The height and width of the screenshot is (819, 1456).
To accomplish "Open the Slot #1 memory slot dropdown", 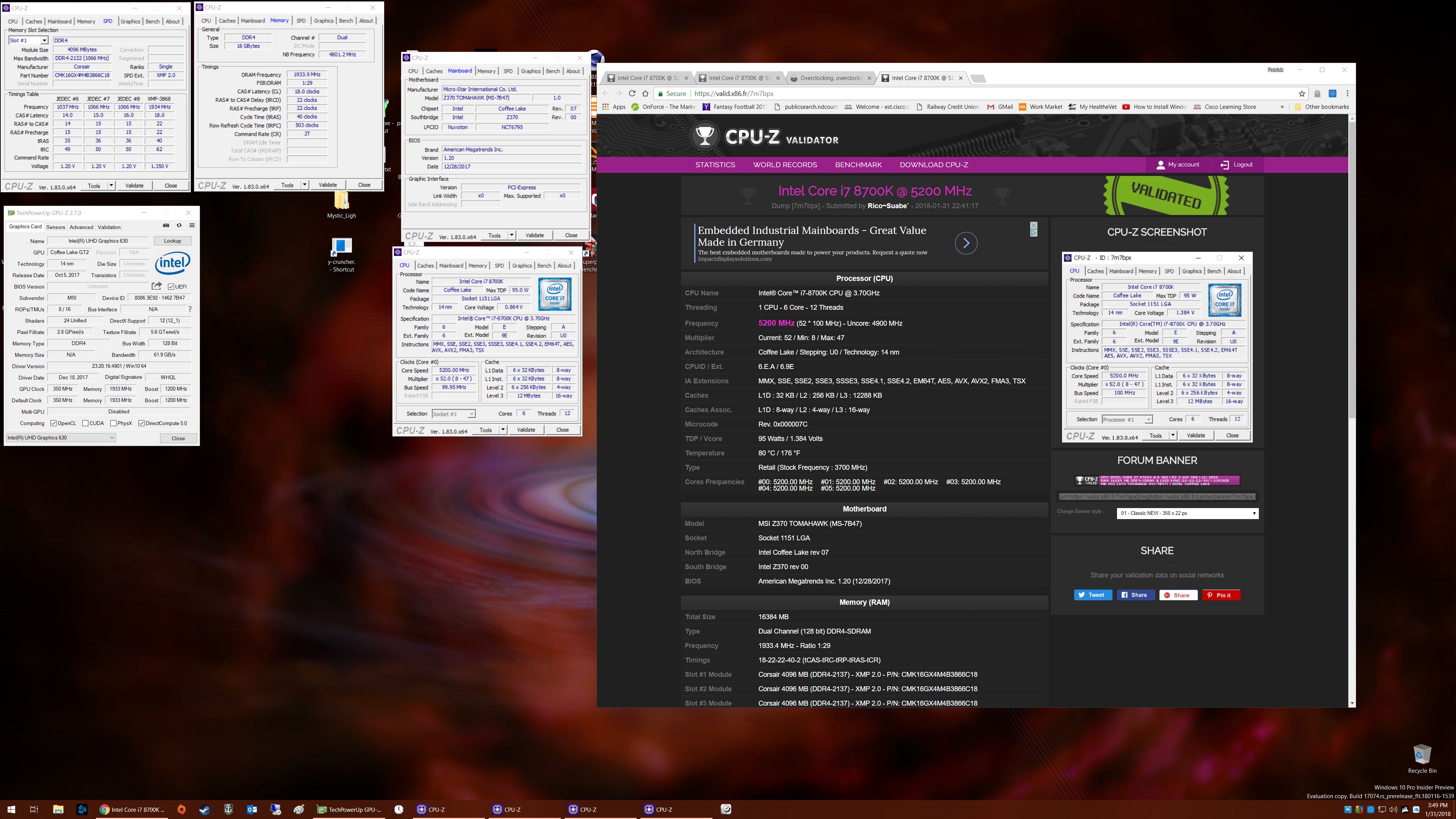I will pyautogui.click(x=28, y=40).
